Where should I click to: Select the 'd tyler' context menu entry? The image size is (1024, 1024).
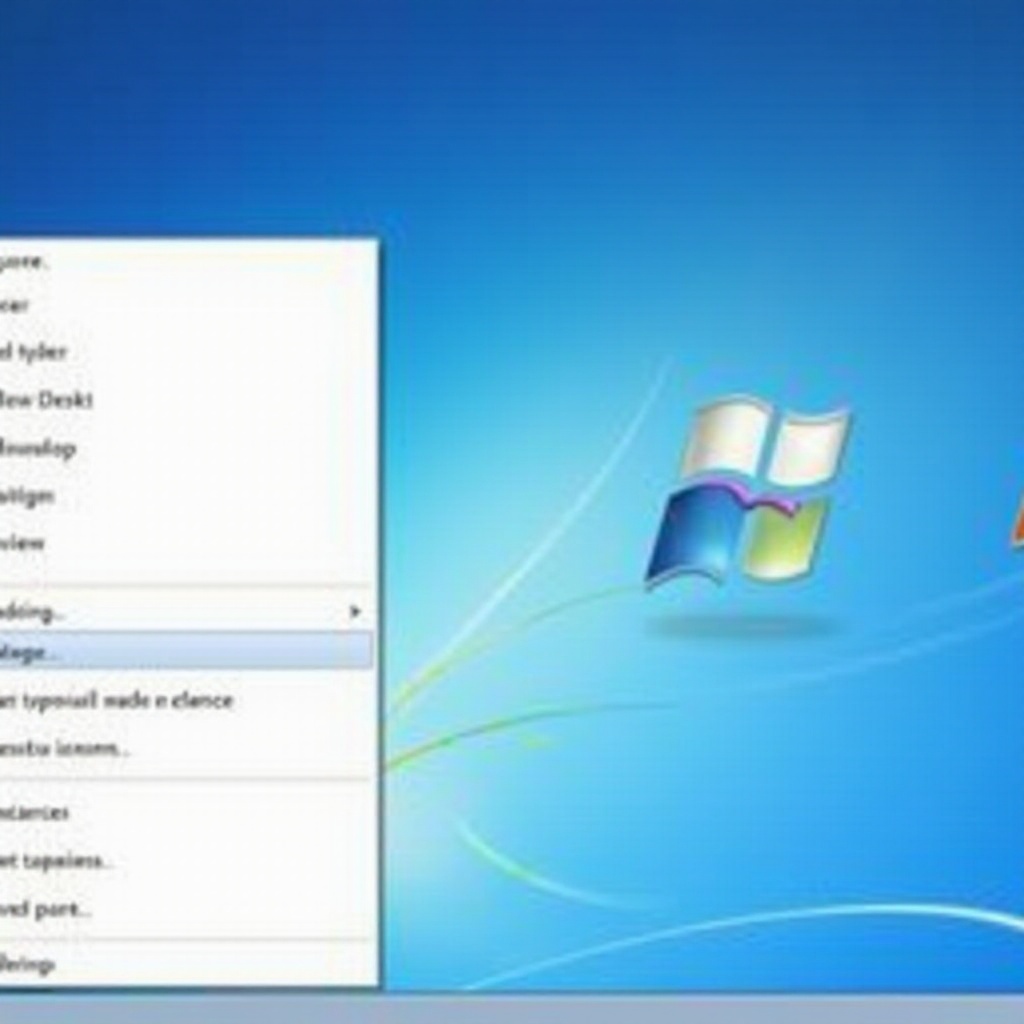click(x=186, y=353)
